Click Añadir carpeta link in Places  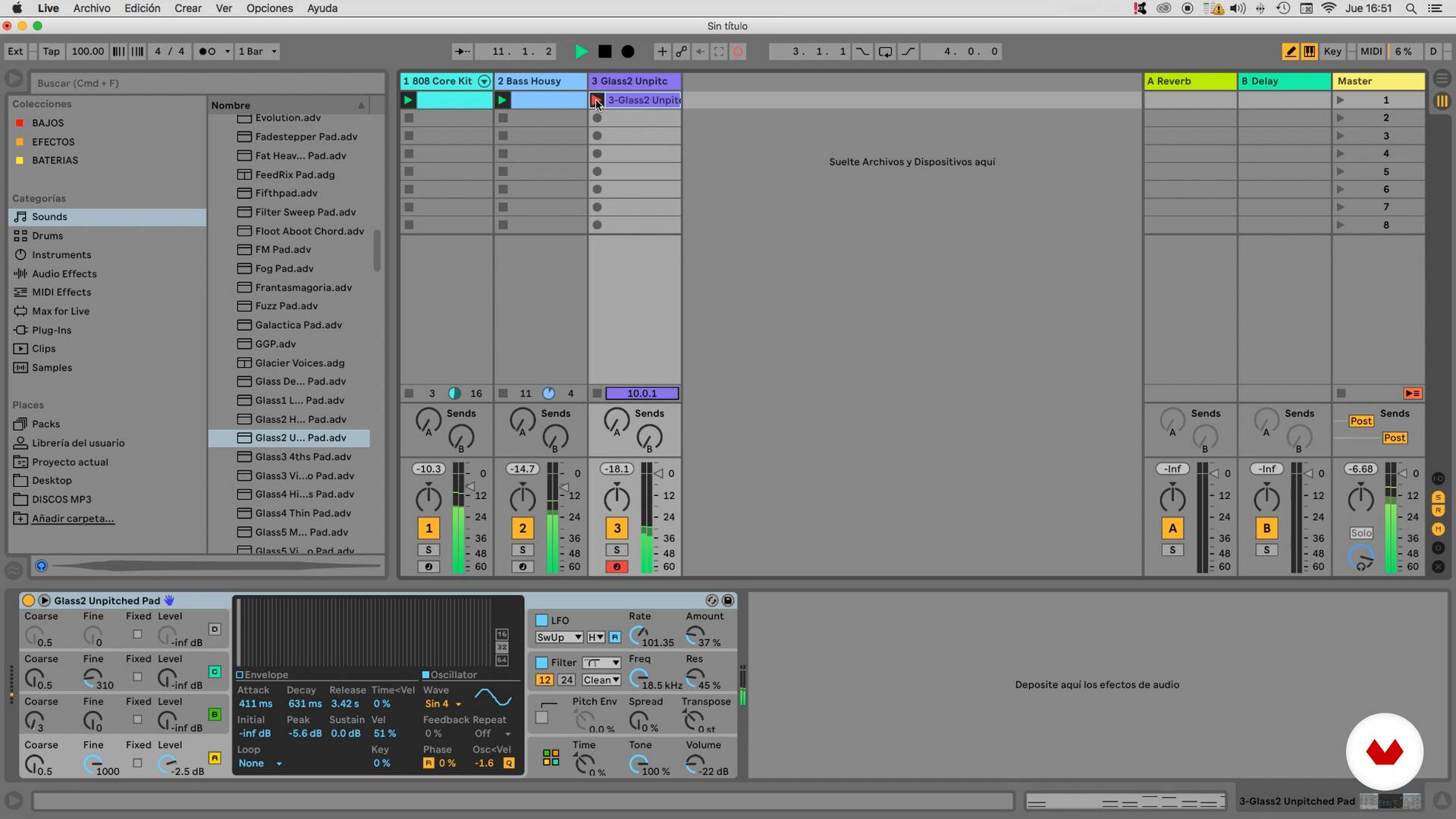[73, 519]
